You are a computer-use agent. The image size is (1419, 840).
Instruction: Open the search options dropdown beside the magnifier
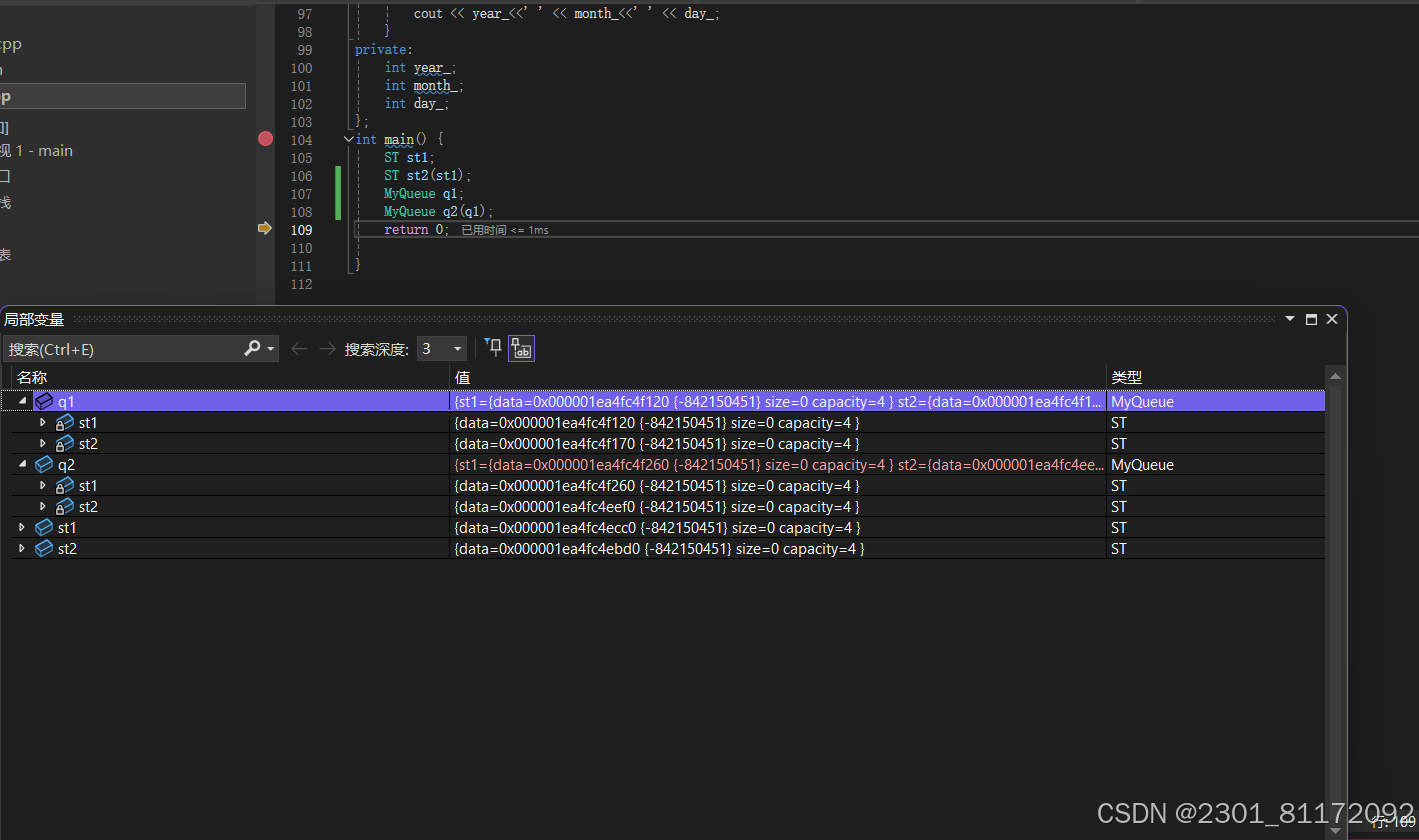(268, 348)
